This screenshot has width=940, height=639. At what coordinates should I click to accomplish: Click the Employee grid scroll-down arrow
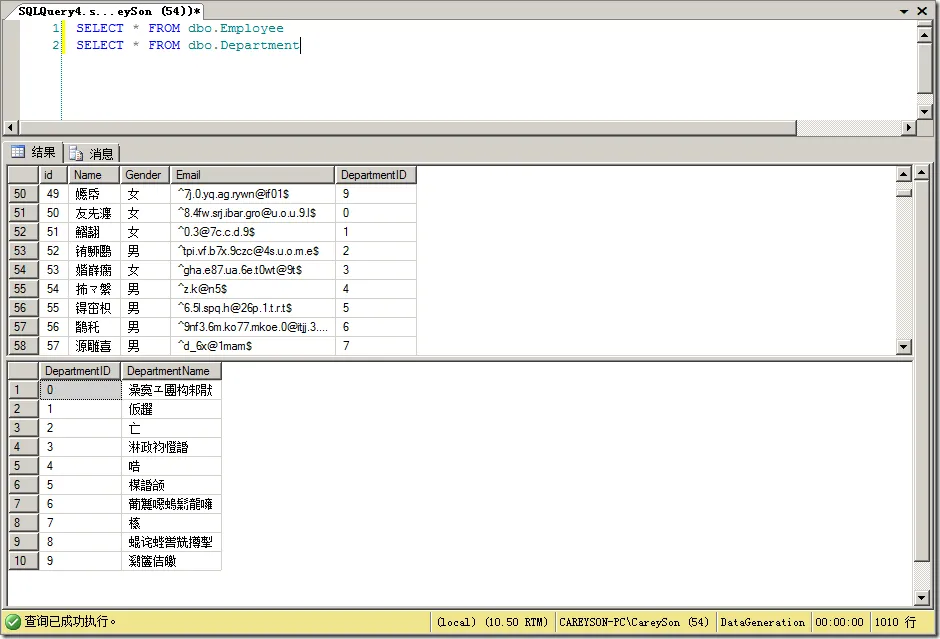click(903, 346)
